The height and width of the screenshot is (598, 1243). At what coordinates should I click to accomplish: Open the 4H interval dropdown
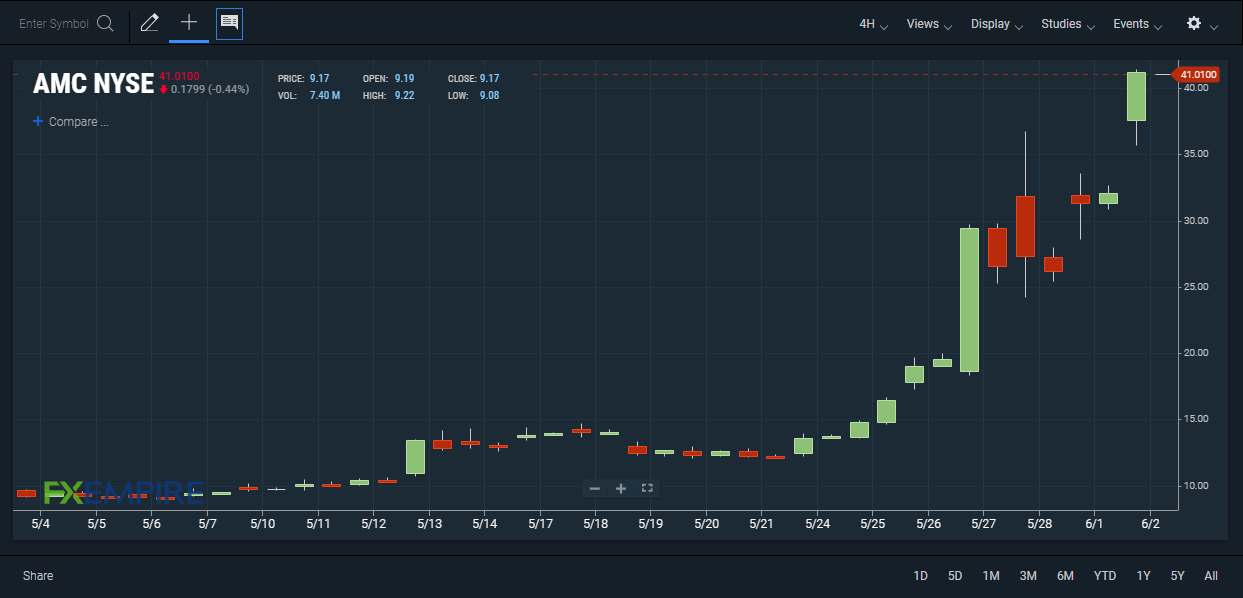point(874,24)
